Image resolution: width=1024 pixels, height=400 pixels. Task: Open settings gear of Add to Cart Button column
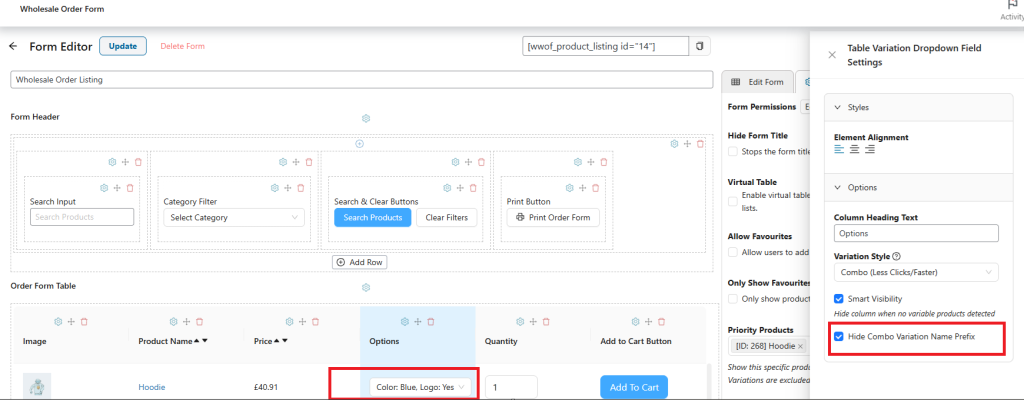(x=635, y=322)
